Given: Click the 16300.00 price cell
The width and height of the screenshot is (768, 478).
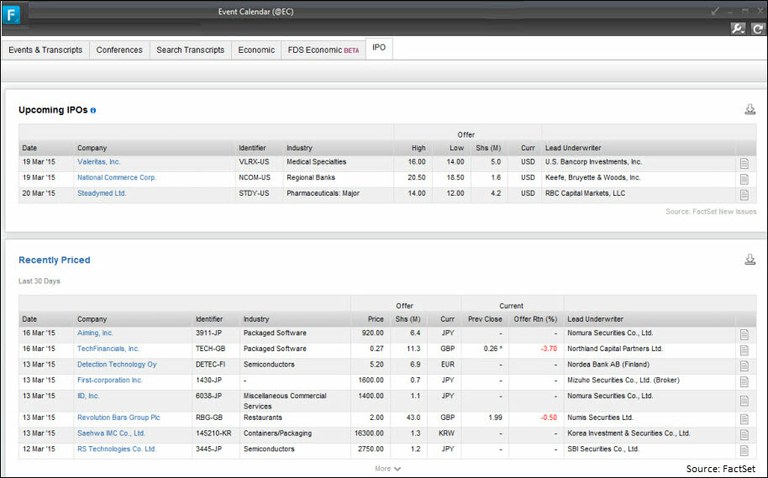Looking at the screenshot, I should click(x=369, y=433).
